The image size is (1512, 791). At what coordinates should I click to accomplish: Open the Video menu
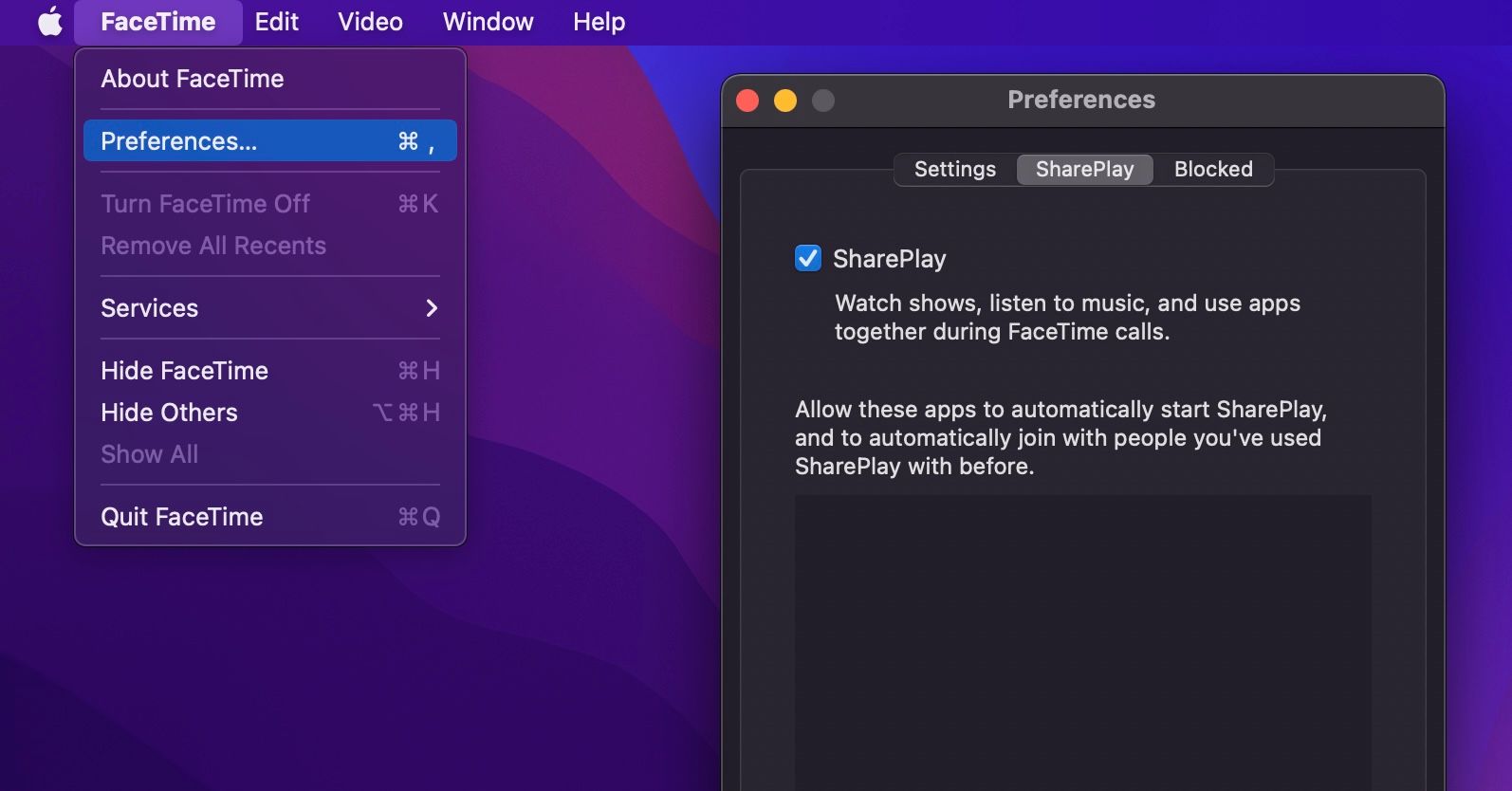coord(370,22)
